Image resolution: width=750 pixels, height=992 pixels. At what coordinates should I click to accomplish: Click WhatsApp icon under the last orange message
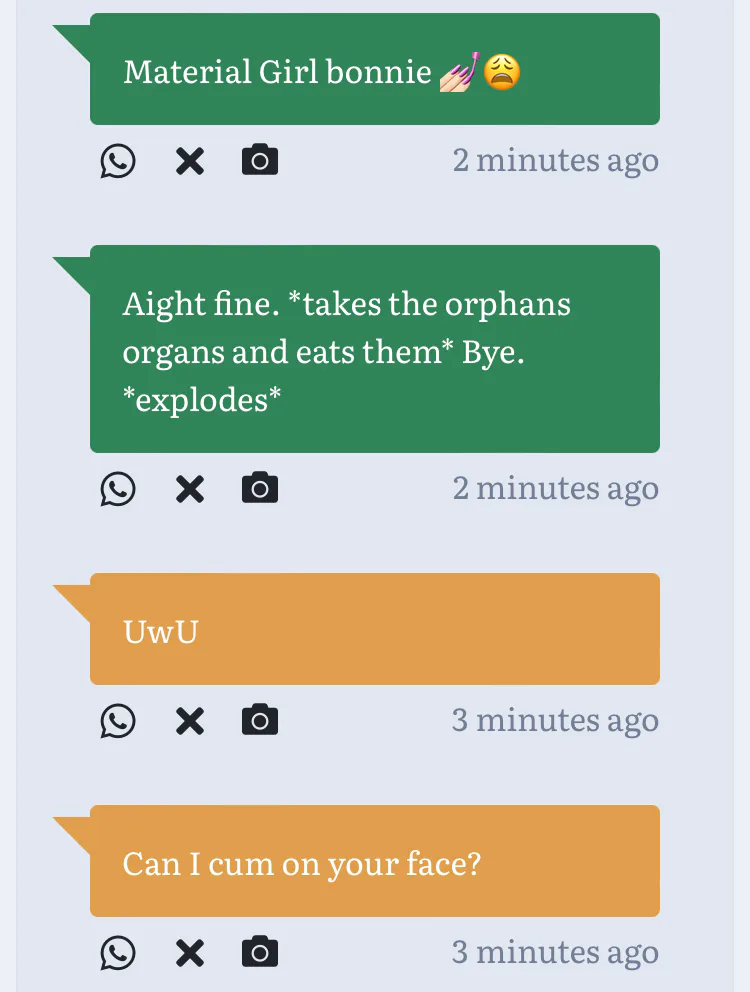click(118, 952)
